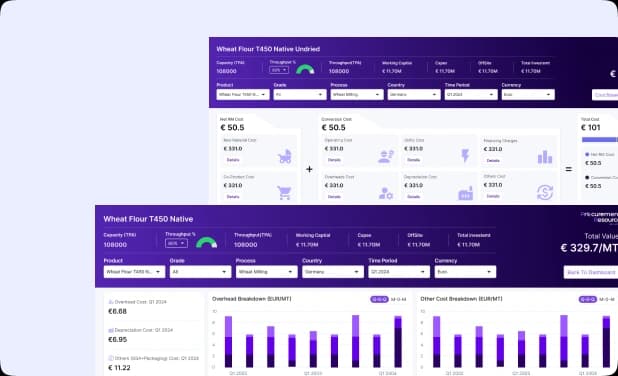Click the small icon beside Others SGA+Packaging Cost
The height and width of the screenshot is (376, 618).
pos(111,358)
